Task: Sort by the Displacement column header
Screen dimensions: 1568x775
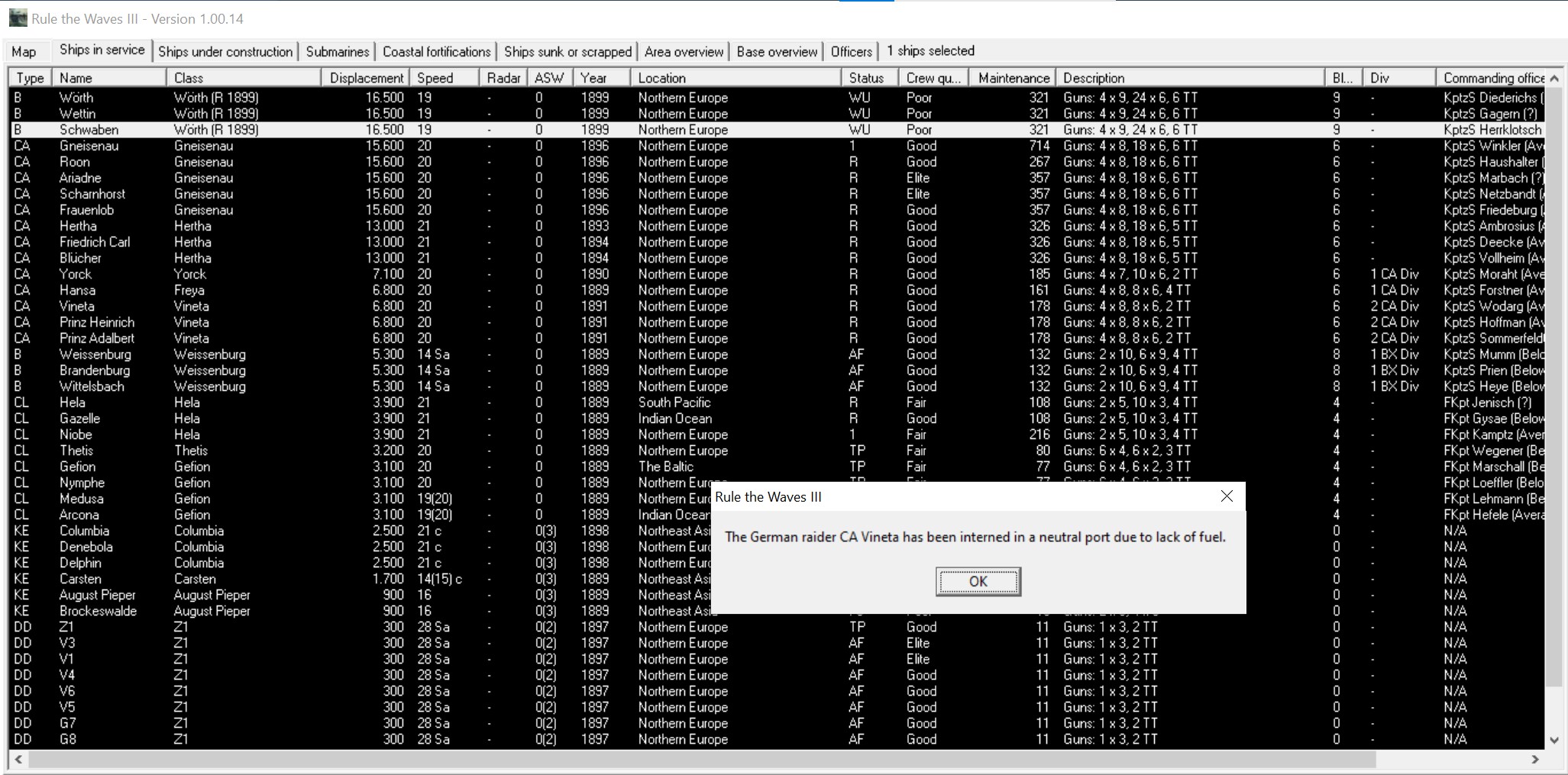Action: (365, 78)
